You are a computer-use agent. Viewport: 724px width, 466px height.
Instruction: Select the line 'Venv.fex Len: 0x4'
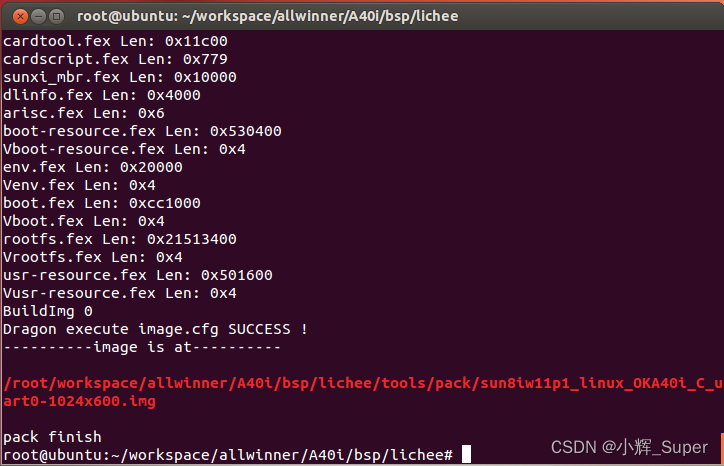[79, 185]
